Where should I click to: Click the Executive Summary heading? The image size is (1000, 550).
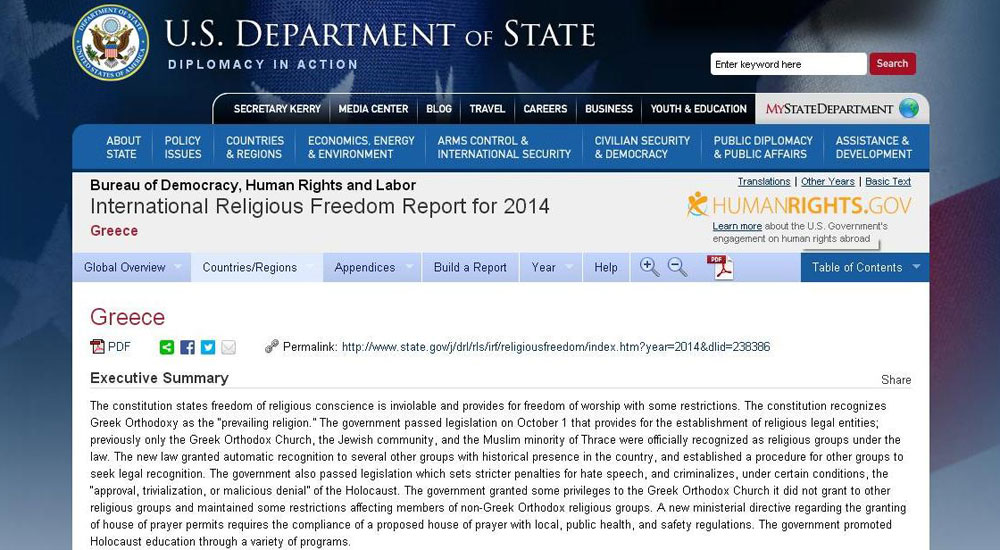pyautogui.click(x=159, y=378)
